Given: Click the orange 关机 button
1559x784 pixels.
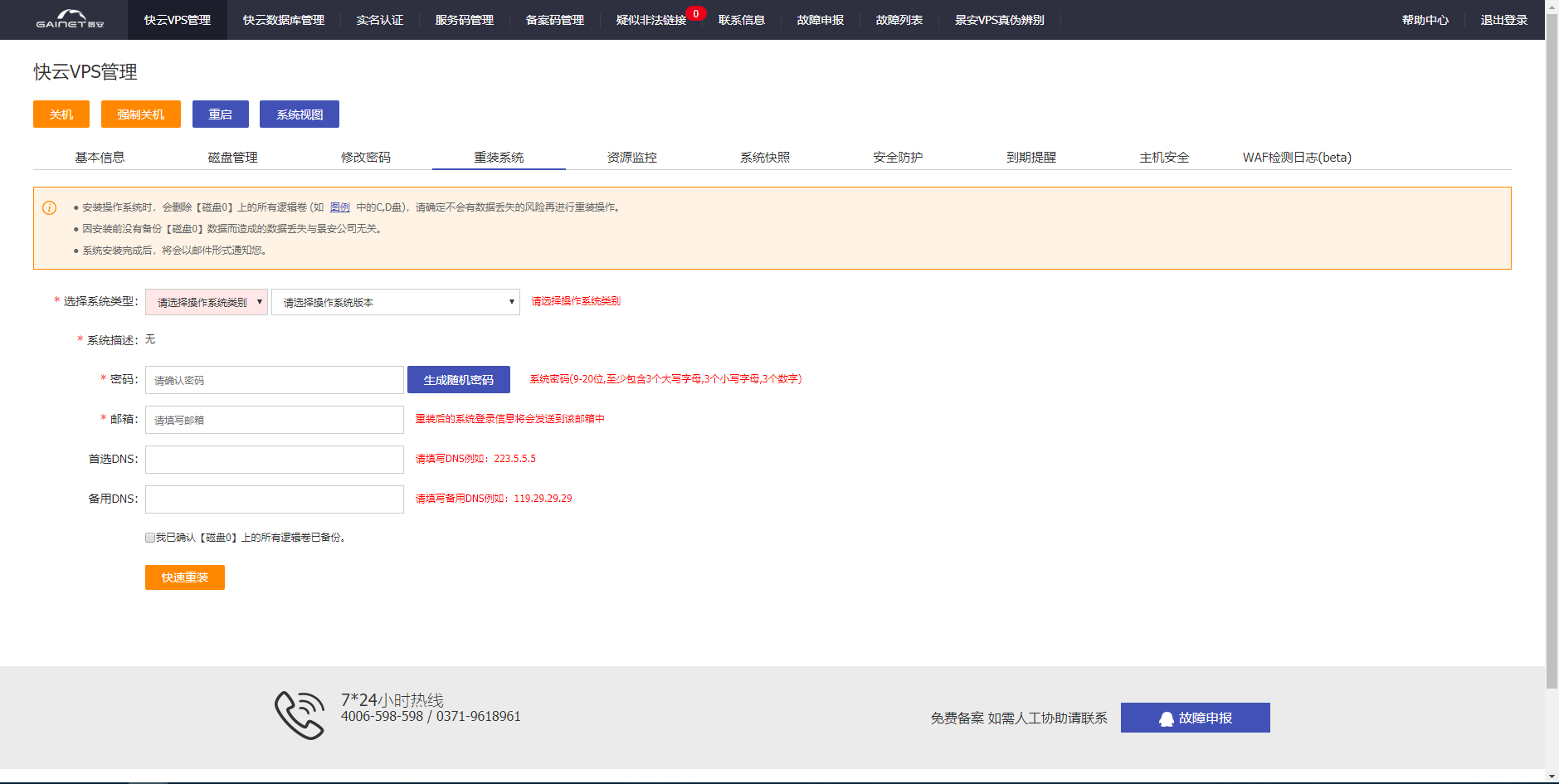Looking at the screenshot, I should click(x=61, y=114).
